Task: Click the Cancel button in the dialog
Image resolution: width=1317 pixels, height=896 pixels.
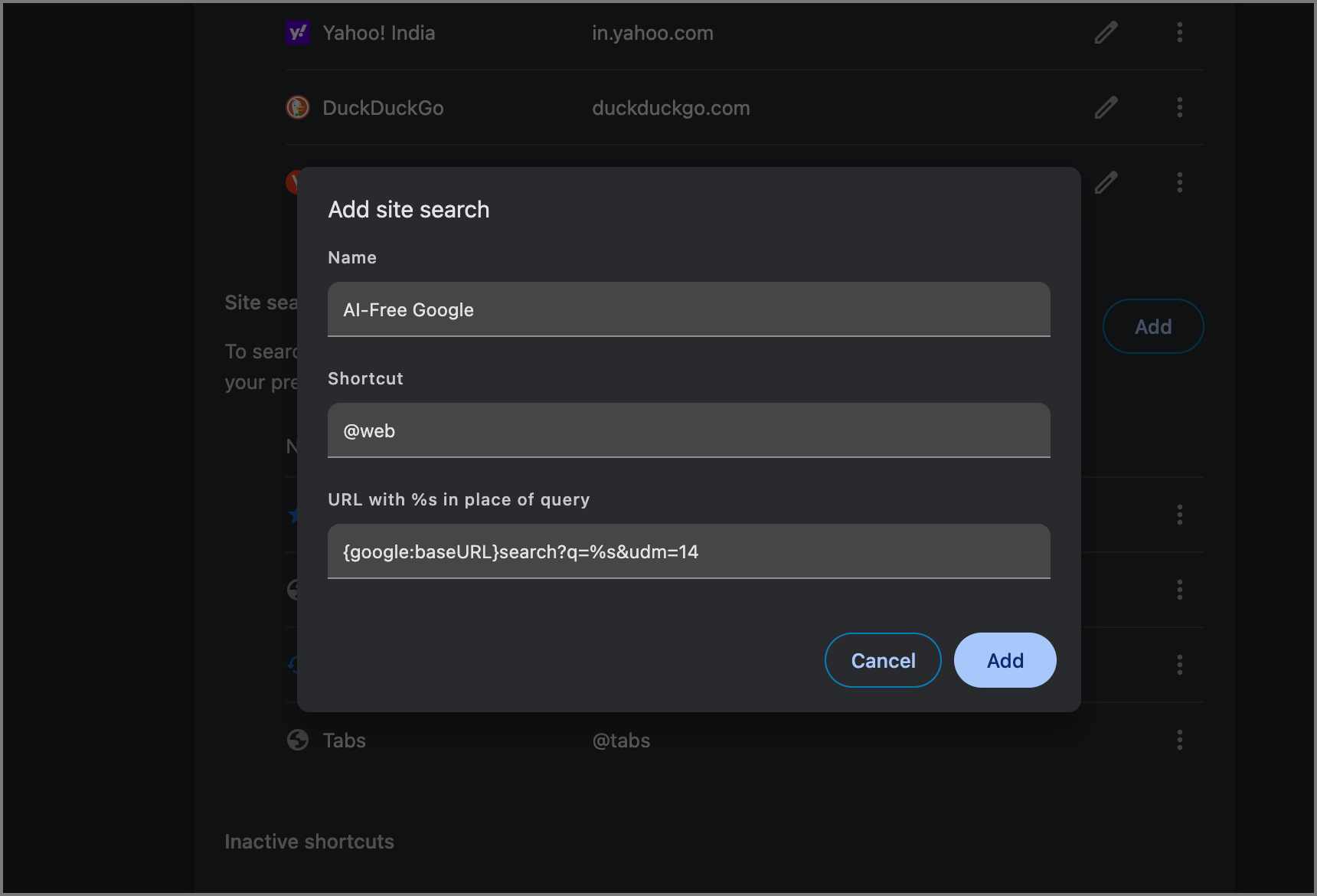Action: (882, 659)
